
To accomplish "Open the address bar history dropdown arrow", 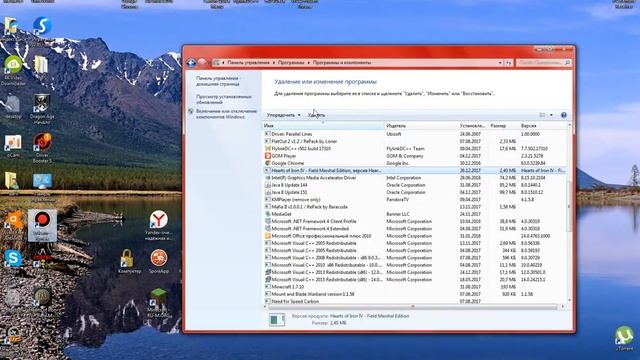I will tap(500, 62).
